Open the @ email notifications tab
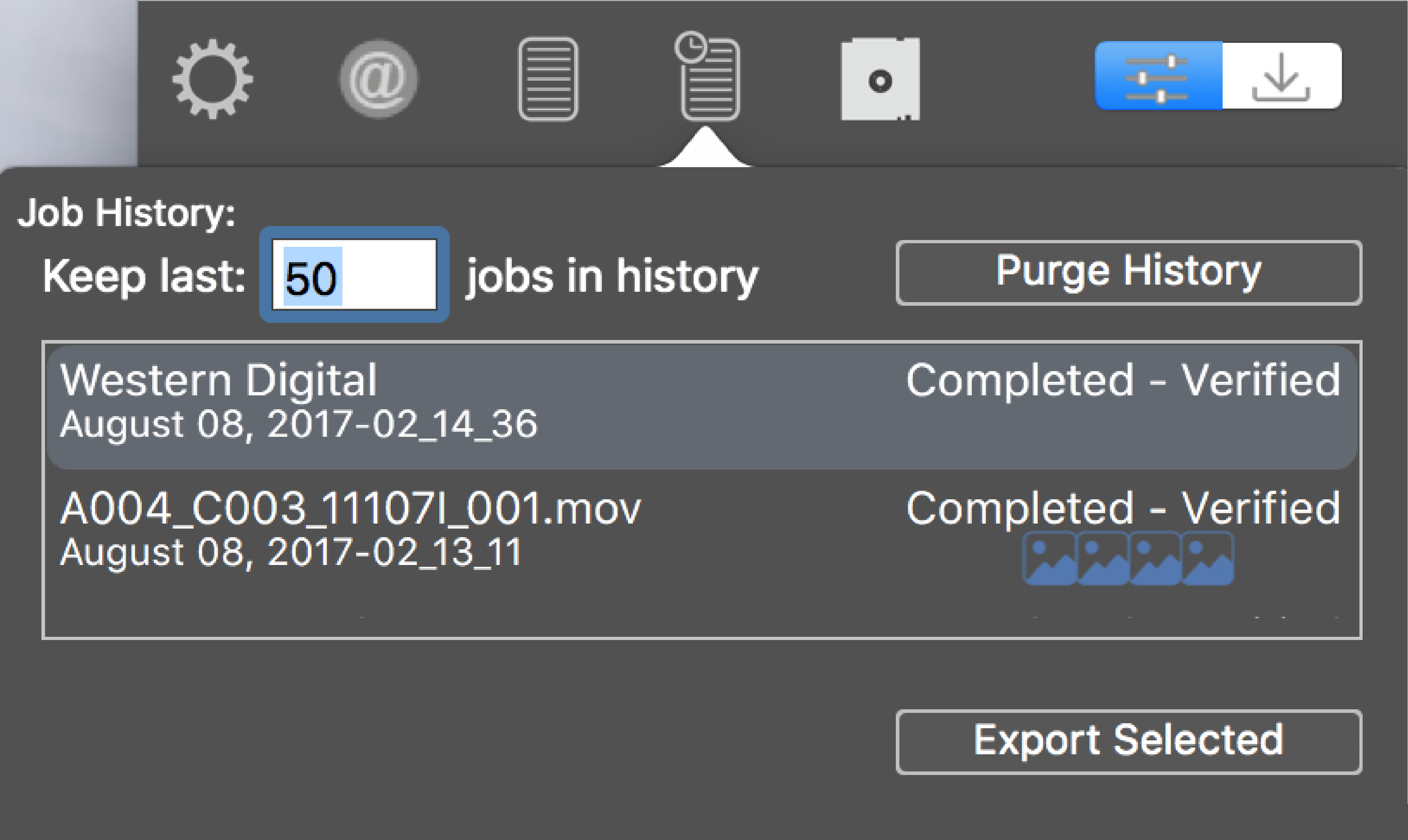Image resolution: width=1408 pixels, height=840 pixels. click(378, 79)
